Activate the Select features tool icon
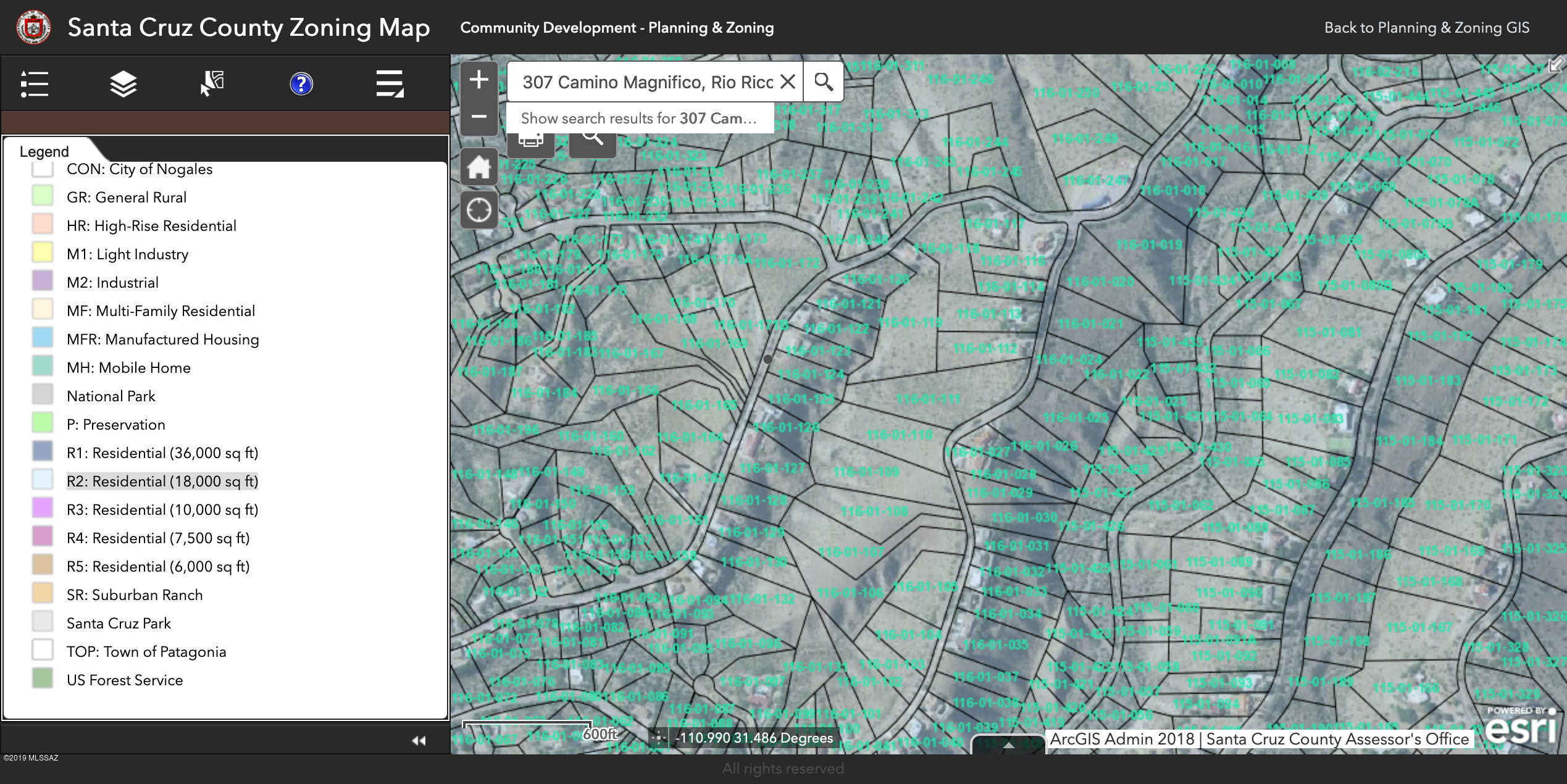Screen dimensions: 1567x784 tap(212, 83)
